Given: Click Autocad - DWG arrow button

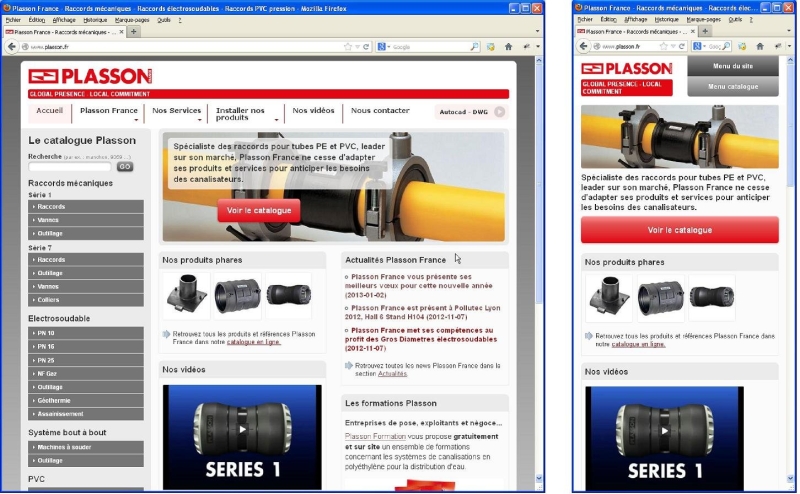Looking at the screenshot, I should tap(499, 112).
